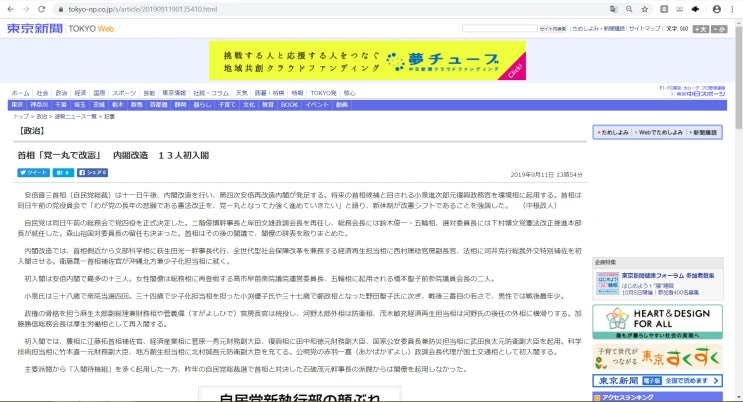
Task: Select スポーツ in the main navigation
Action: click(x=124, y=93)
